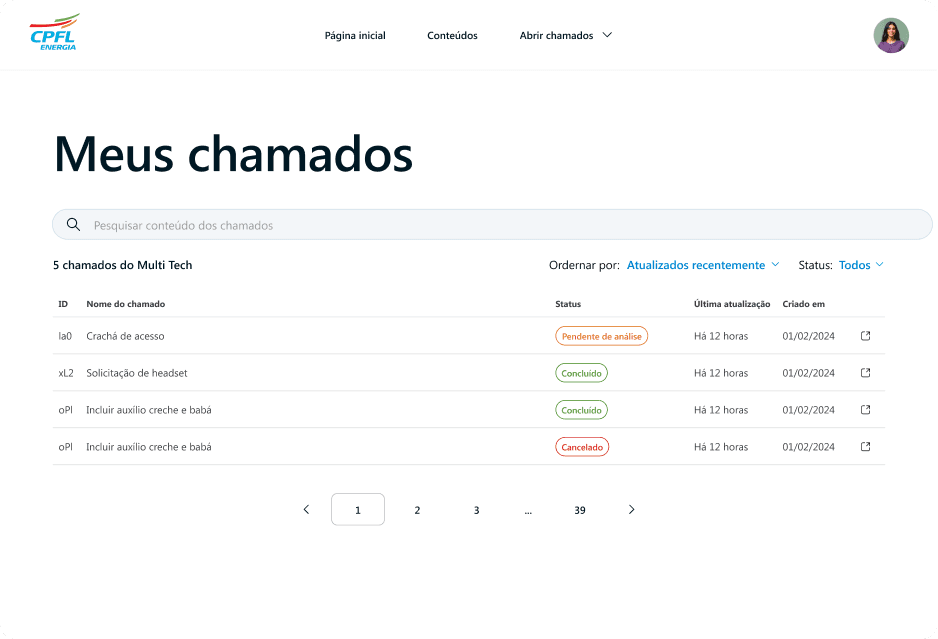Click Abrir chamados menu label
Image resolution: width=938 pixels, height=639 pixels.
point(556,35)
